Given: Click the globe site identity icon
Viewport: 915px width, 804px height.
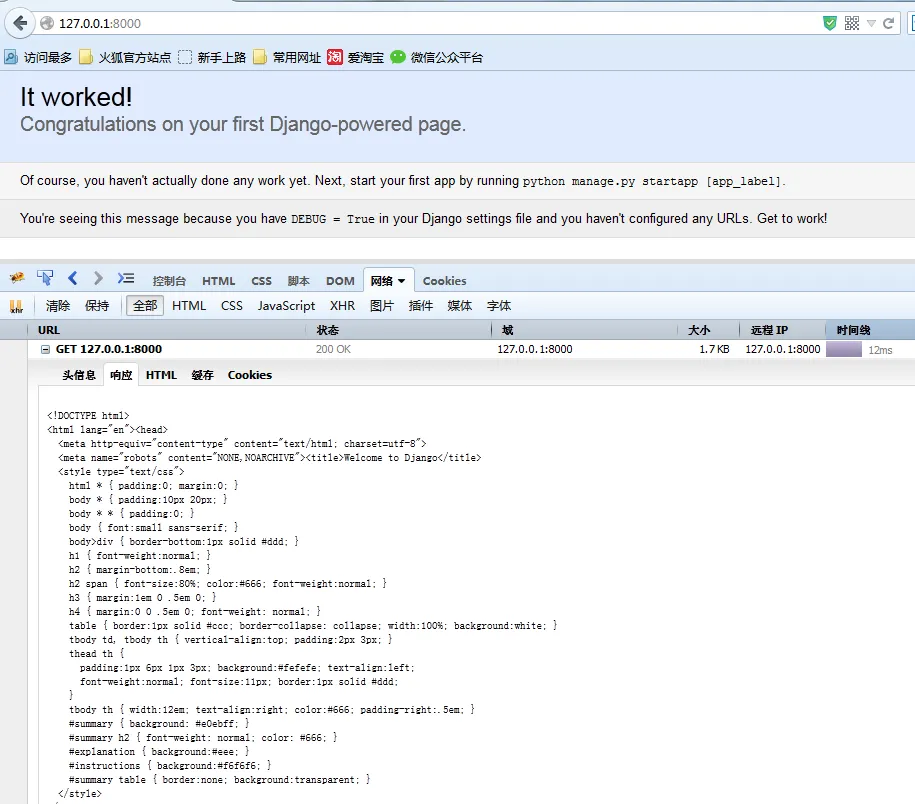Looking at the screenshot, I should coord(47,23).
